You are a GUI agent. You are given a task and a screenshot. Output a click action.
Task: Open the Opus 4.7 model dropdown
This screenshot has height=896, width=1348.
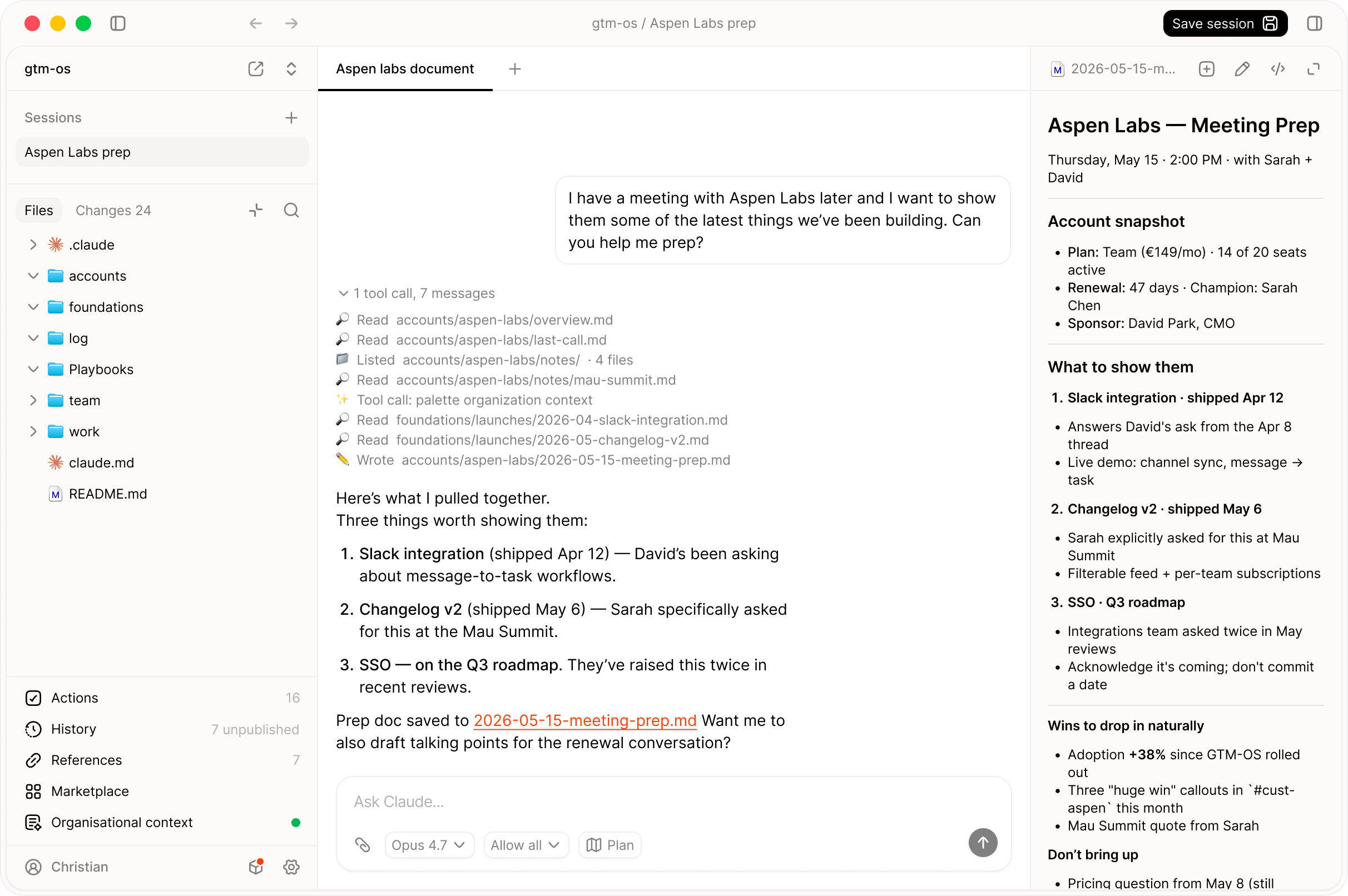click(429, 844)
